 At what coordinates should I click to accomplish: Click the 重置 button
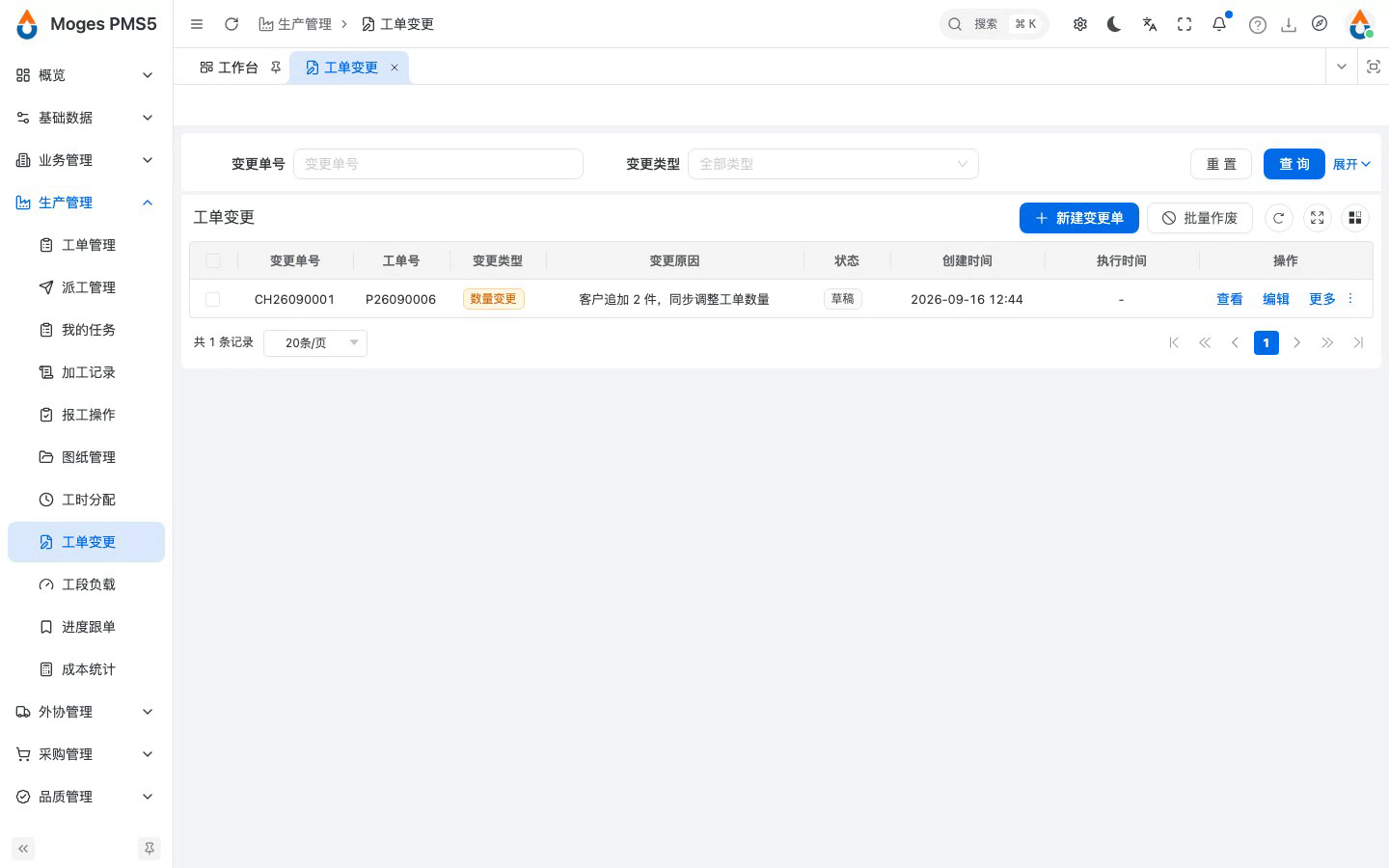coord(1221,164)
